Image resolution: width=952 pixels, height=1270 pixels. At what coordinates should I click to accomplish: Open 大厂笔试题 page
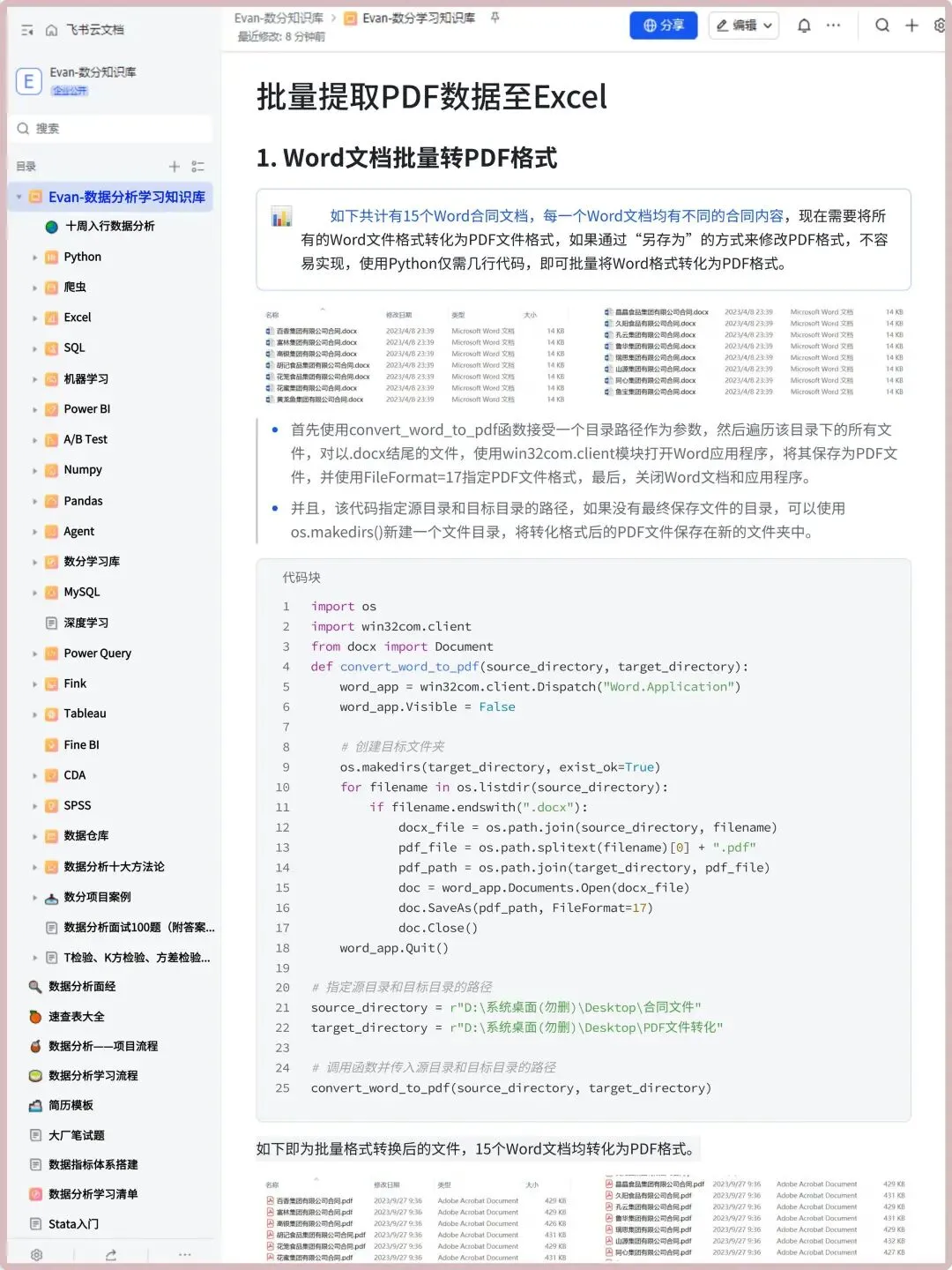click(x=76, y=1136)
